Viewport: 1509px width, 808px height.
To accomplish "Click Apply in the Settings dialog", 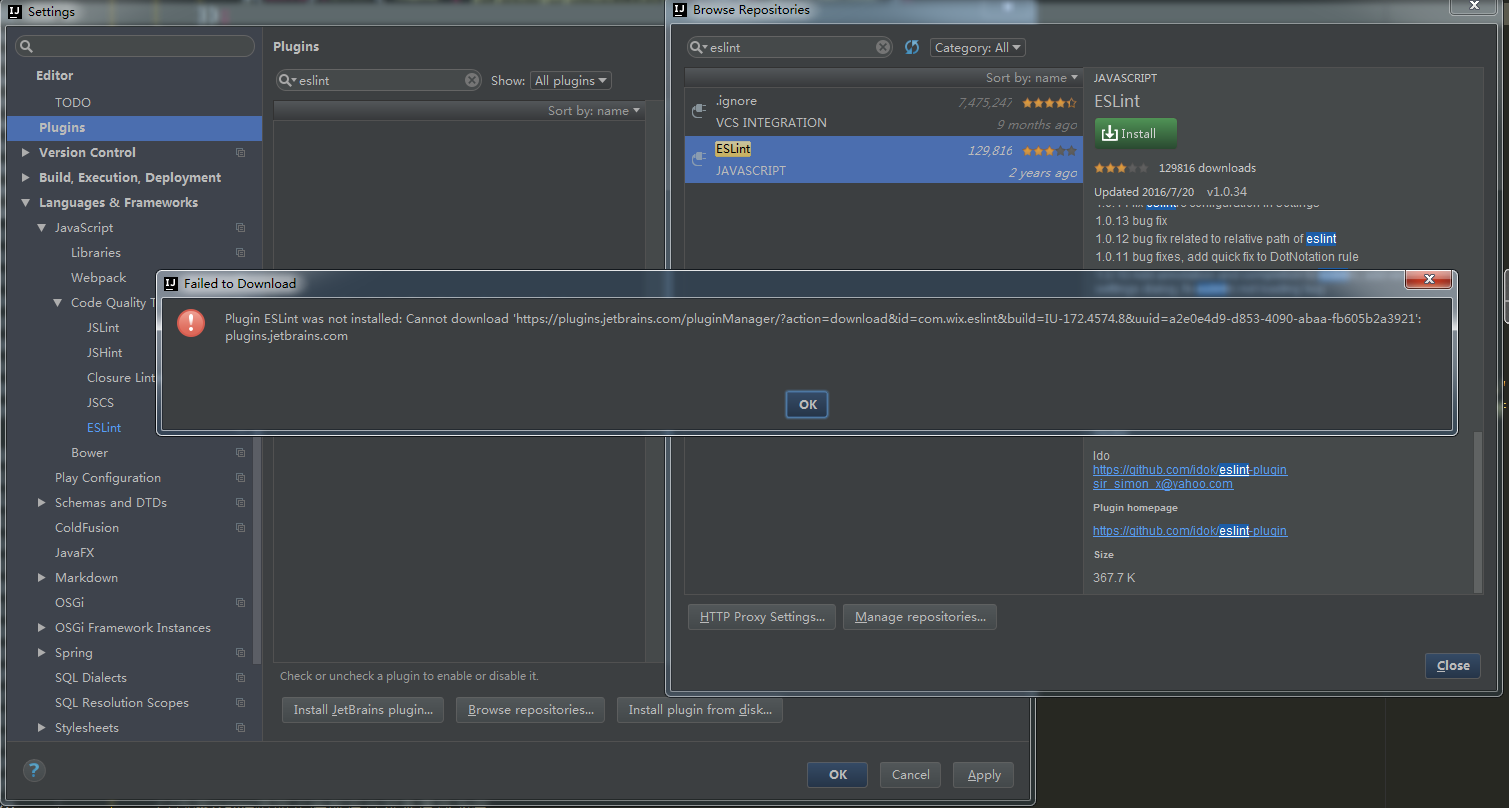I will point(984,775).
